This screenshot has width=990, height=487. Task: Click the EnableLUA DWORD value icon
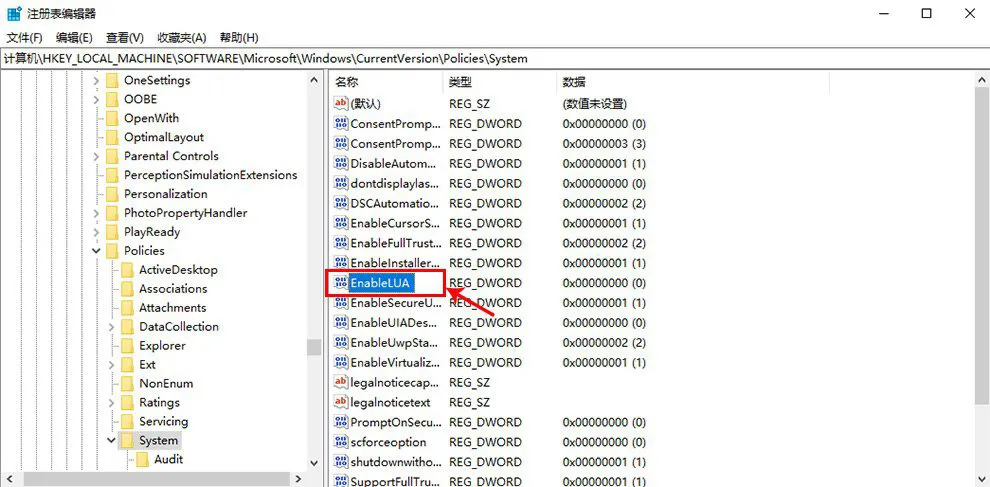[x=340, y=283]
